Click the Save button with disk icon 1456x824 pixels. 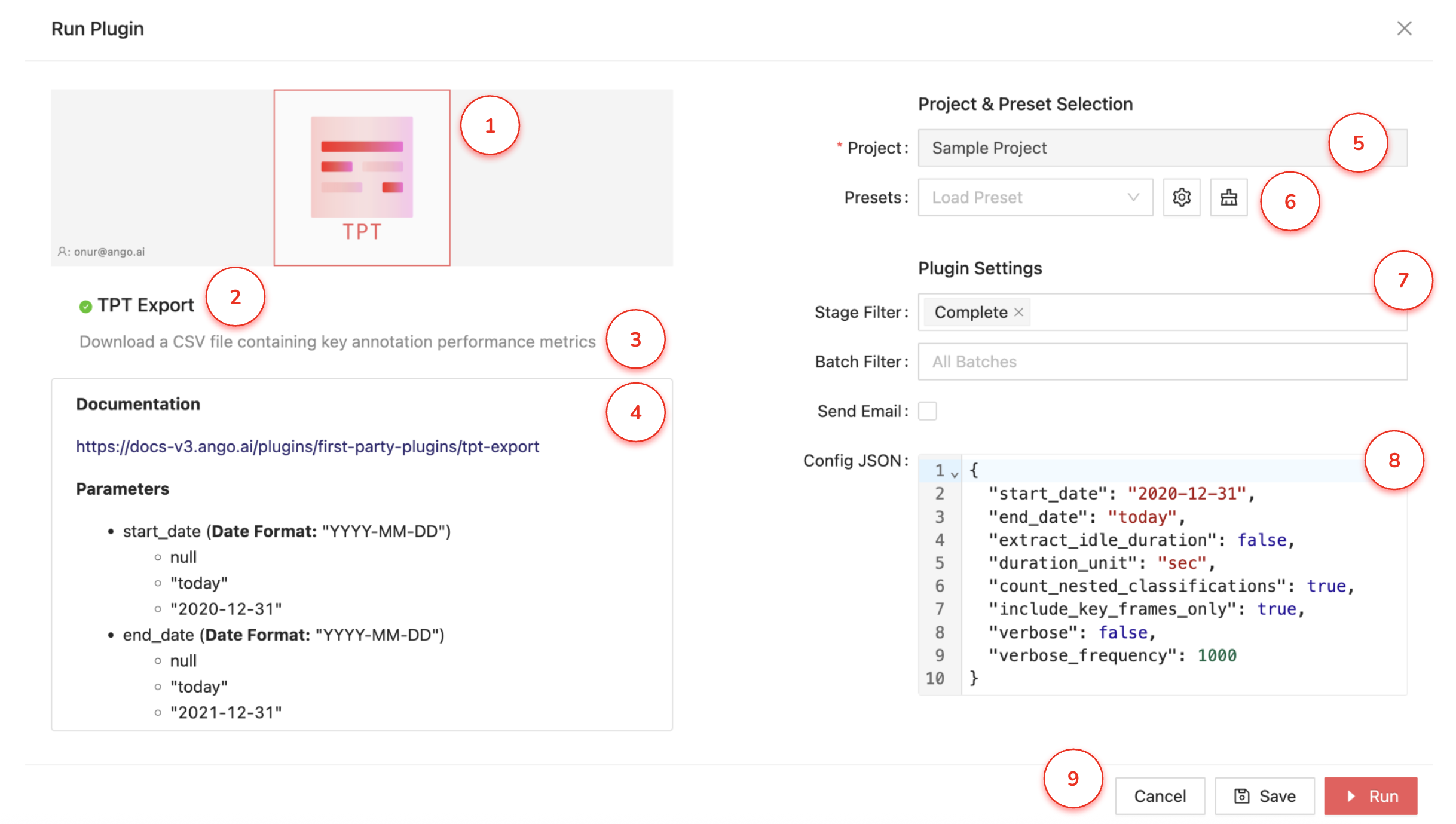pos(1265,796)
